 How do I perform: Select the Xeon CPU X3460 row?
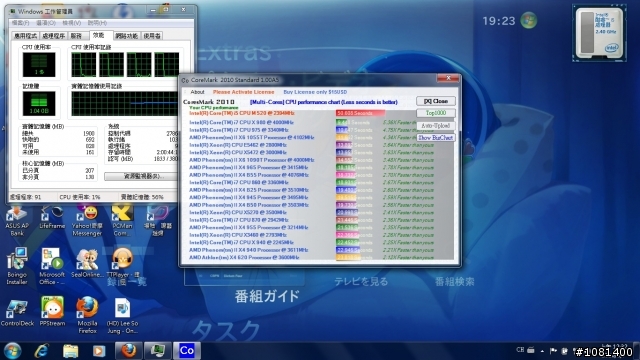click(238, 235)
